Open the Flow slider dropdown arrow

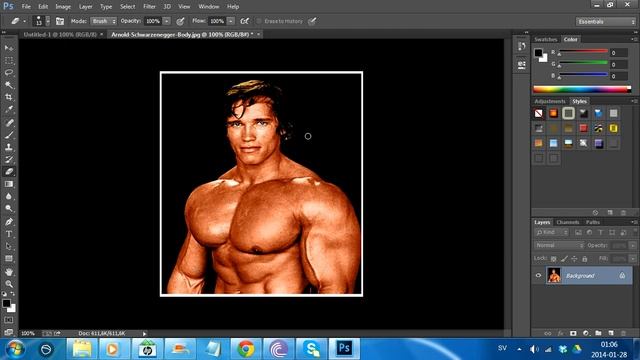(231, 21)
